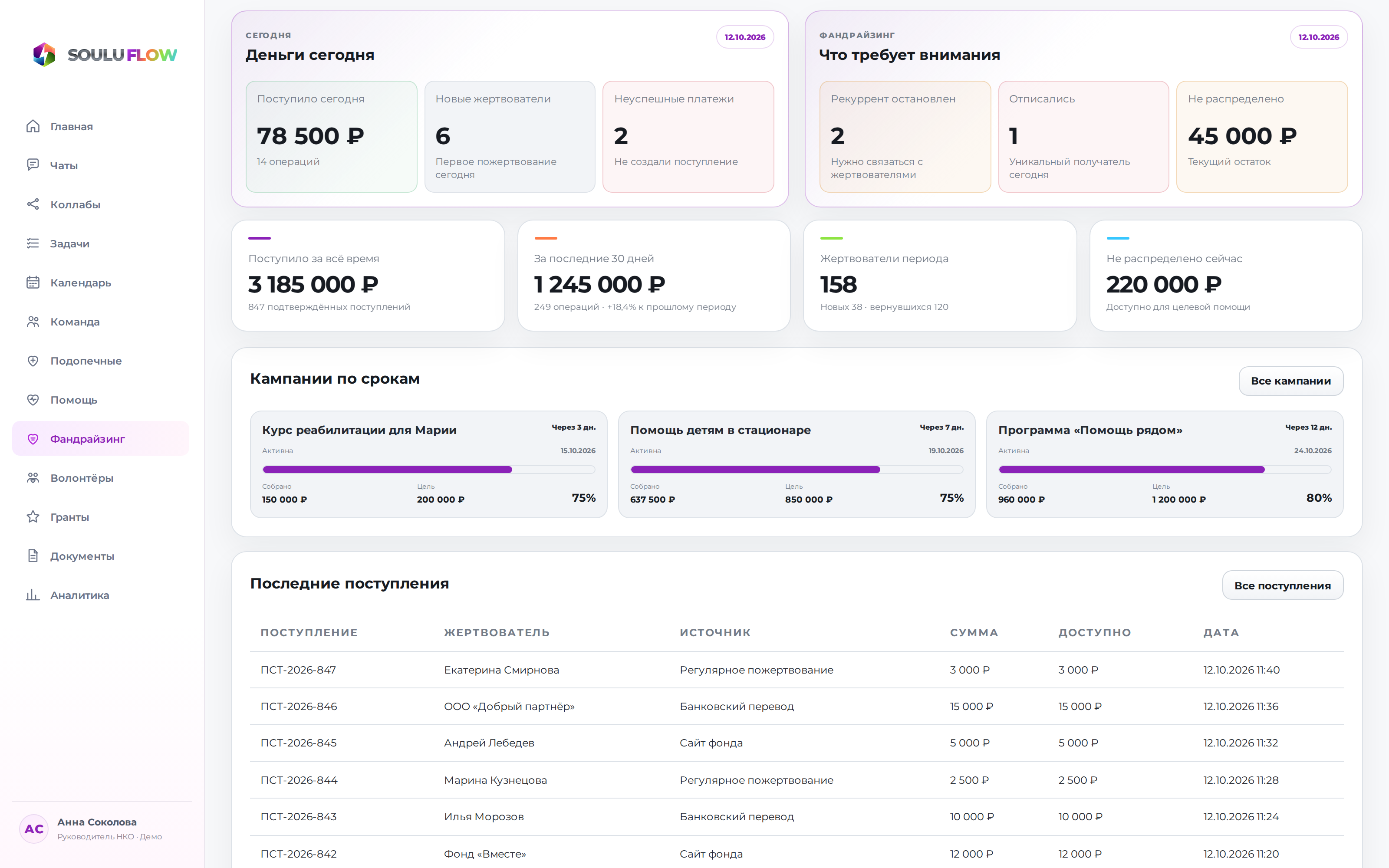Click the Все кампании button
Image resolution: width=1389 pixels, height=868 pixels.
tap(1290, 381)
